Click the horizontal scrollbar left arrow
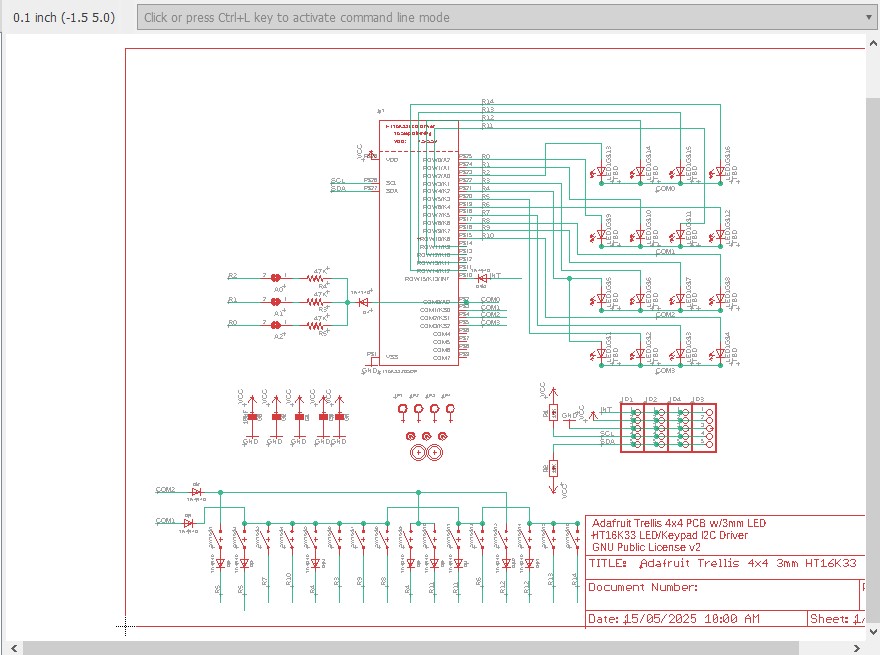This screenshot has width=880, height=655. tap(14, 648)
